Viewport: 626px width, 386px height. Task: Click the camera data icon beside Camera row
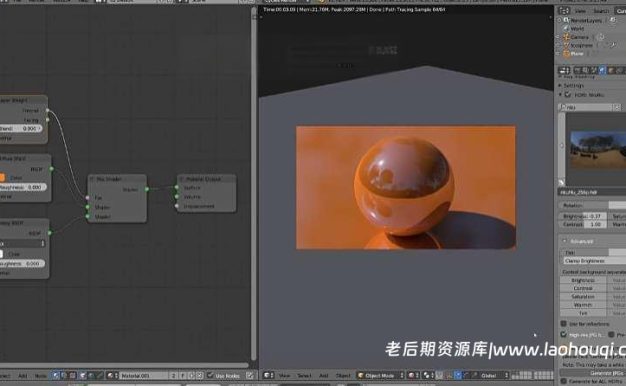(x=601, y=37)
